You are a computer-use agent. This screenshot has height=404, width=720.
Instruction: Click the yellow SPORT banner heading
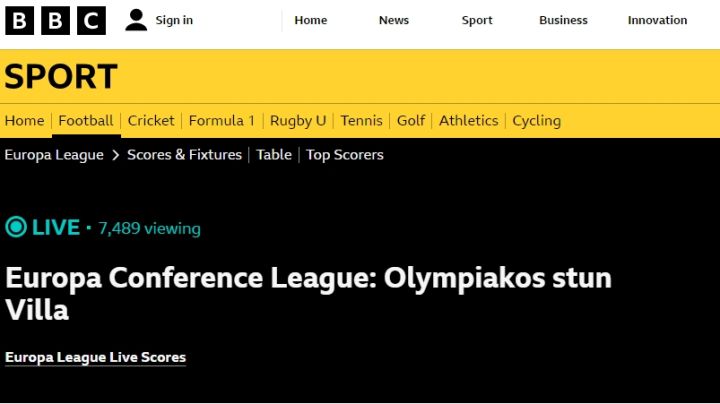[61, 77]
